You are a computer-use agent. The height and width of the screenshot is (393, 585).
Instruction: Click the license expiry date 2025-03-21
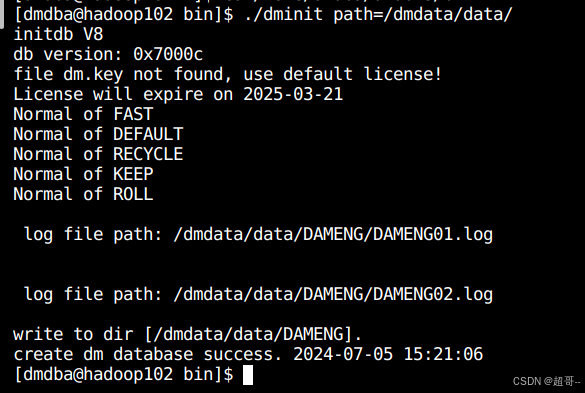point(293,94)
